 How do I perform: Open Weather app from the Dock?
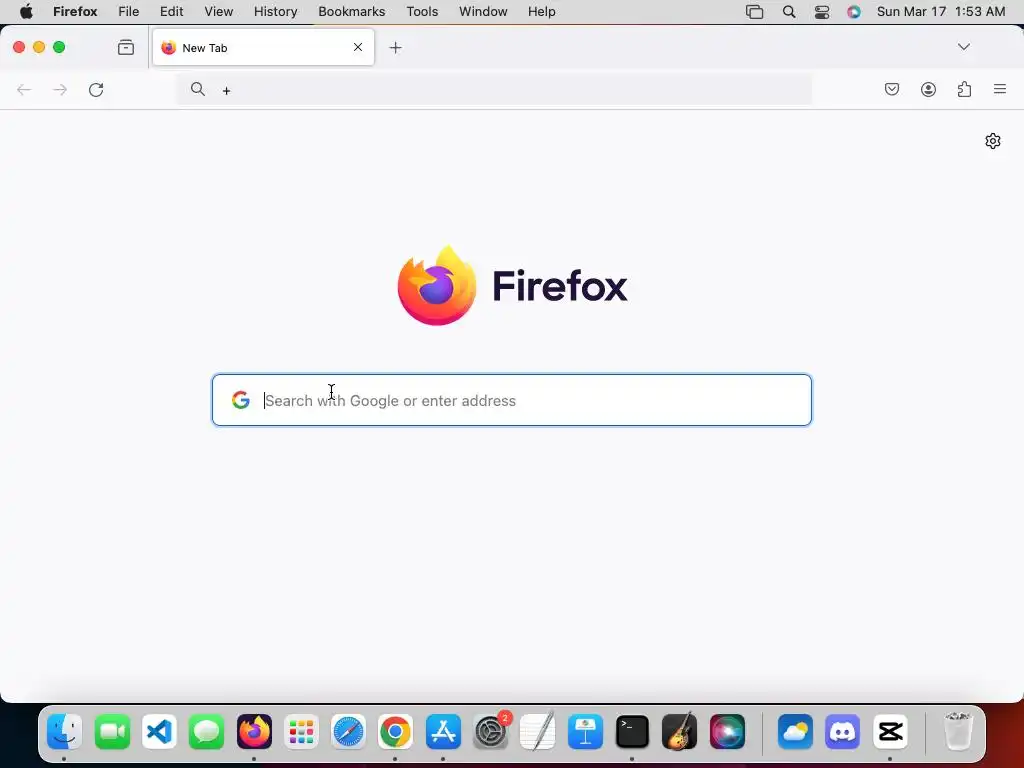(795, 731)
